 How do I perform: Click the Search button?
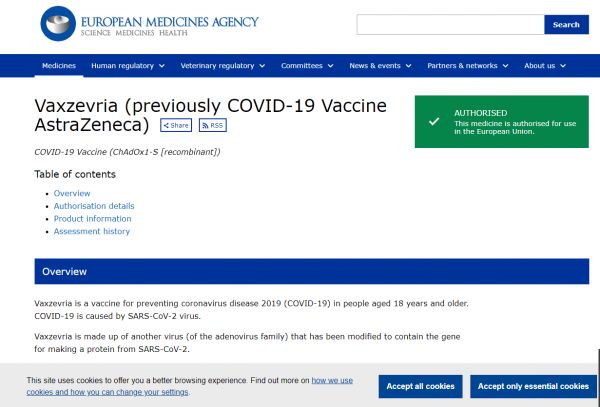[x=566, y=24]
